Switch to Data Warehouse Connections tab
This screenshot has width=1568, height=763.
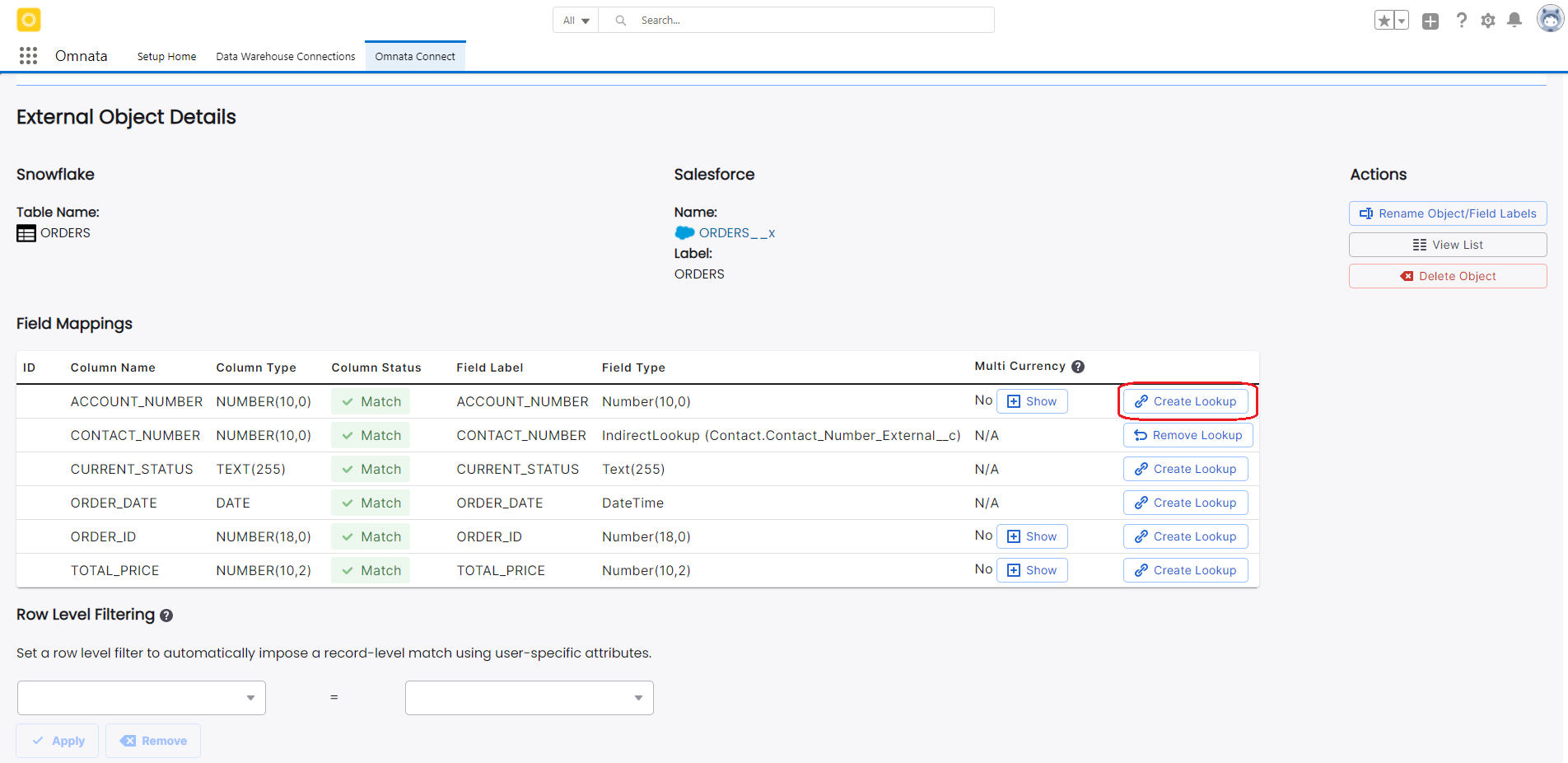coord(286,57)
